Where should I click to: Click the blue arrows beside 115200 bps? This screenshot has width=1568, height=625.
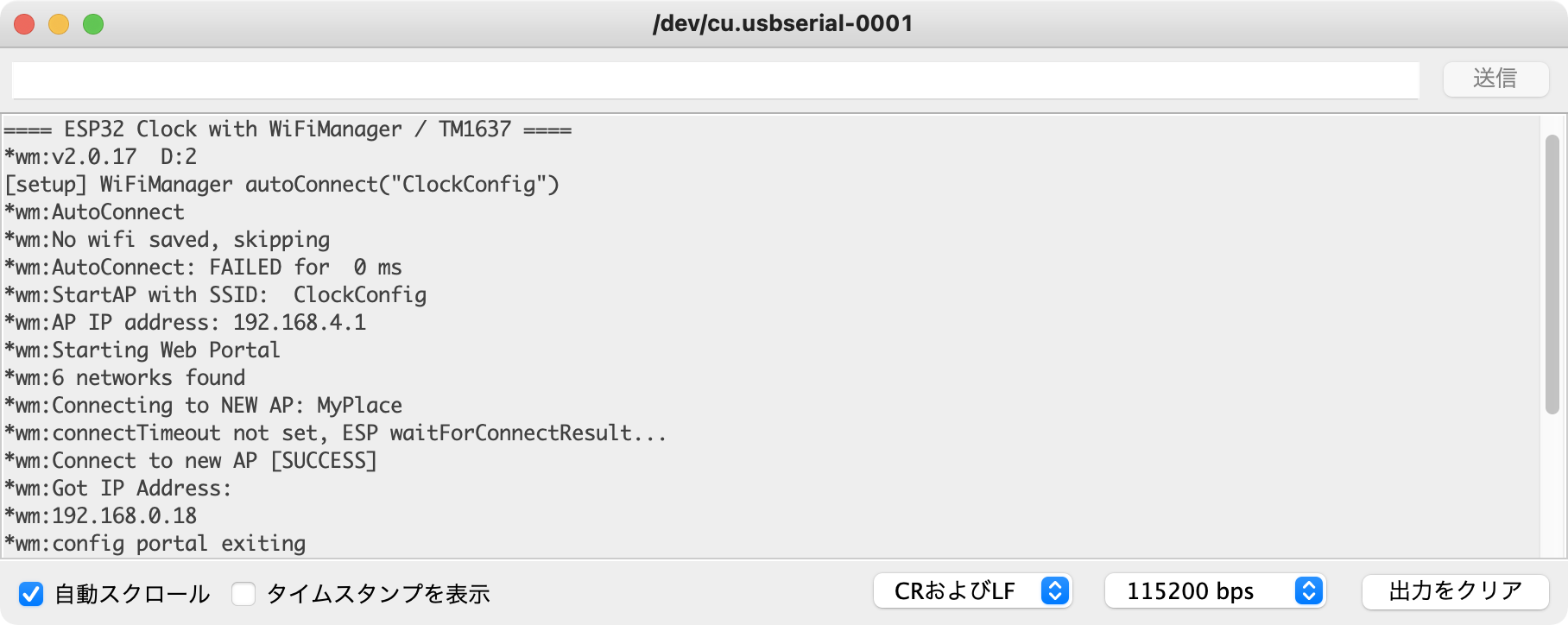click(x=1308, y=591)
